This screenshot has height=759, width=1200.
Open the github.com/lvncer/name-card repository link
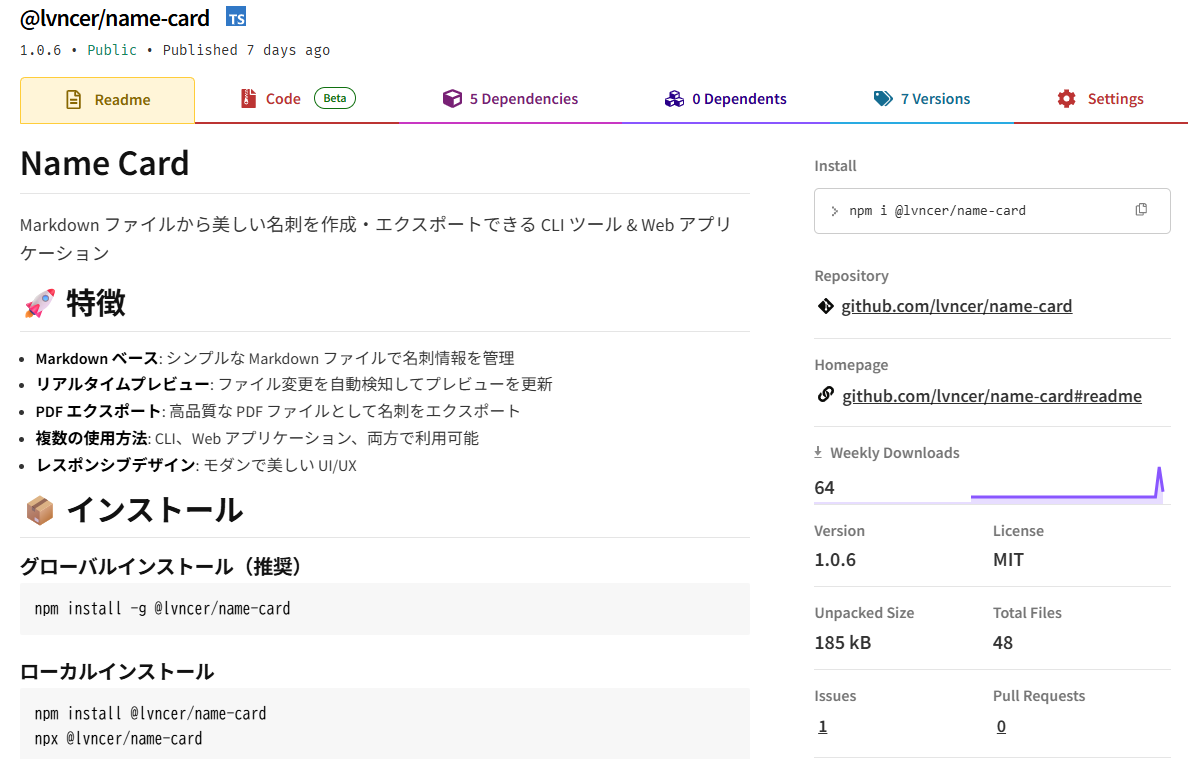tap(957, 306)
